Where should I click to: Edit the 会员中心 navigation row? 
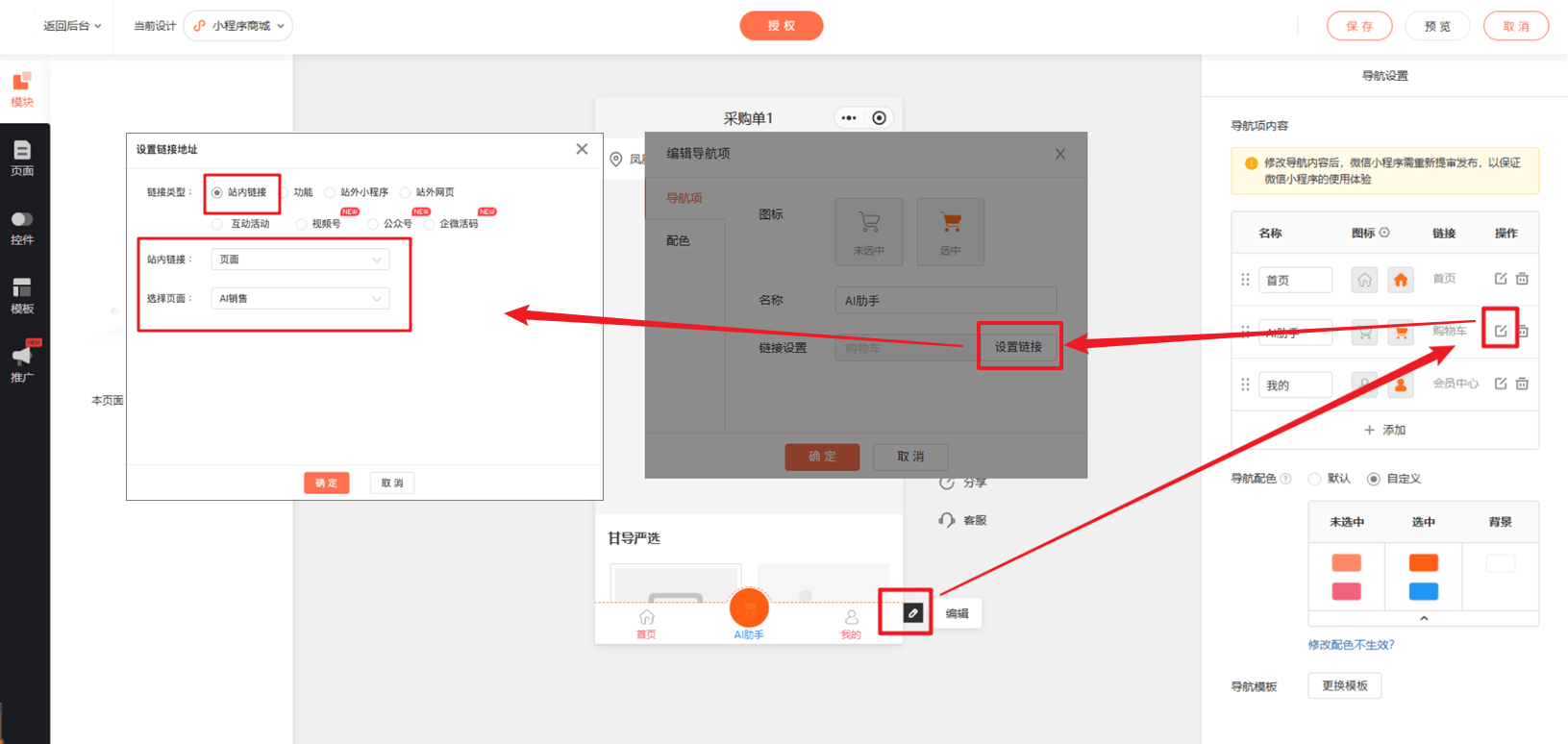1500,384
